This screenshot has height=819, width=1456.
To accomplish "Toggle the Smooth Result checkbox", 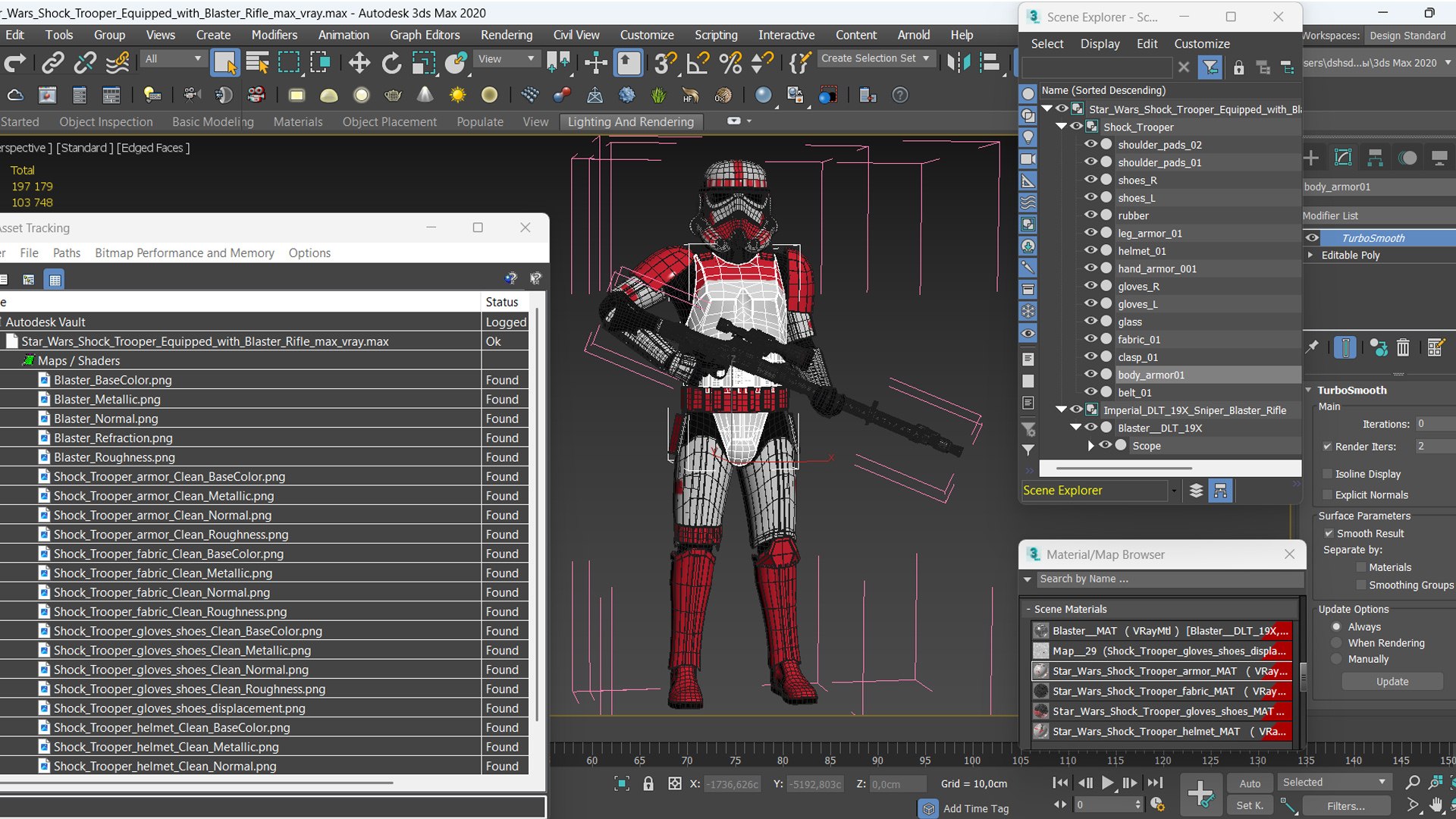I will 1329,534.
